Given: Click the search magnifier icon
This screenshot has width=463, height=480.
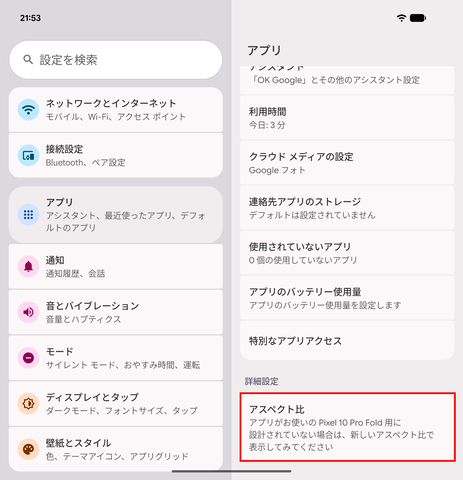Looking at the screenshot, I should [28, 60].
